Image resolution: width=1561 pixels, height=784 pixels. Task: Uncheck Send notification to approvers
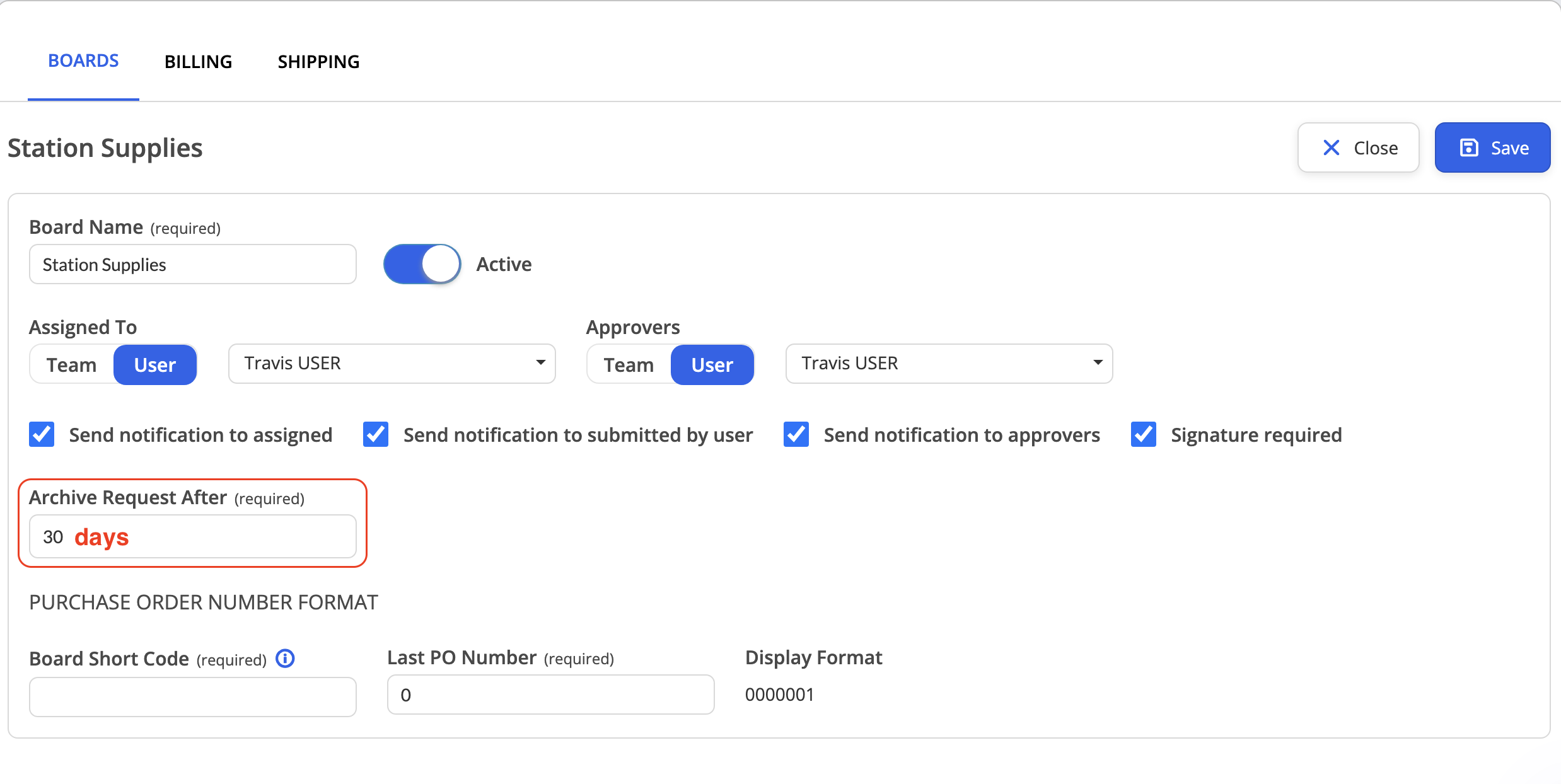[796, 434]
